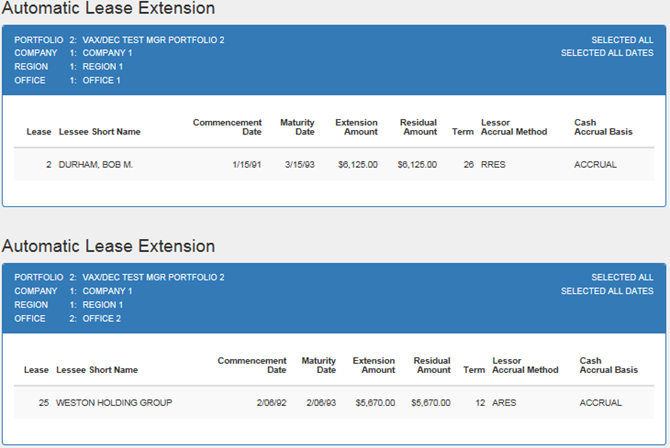Click the $6,125.00 extension amount

(x=358, y=165)
